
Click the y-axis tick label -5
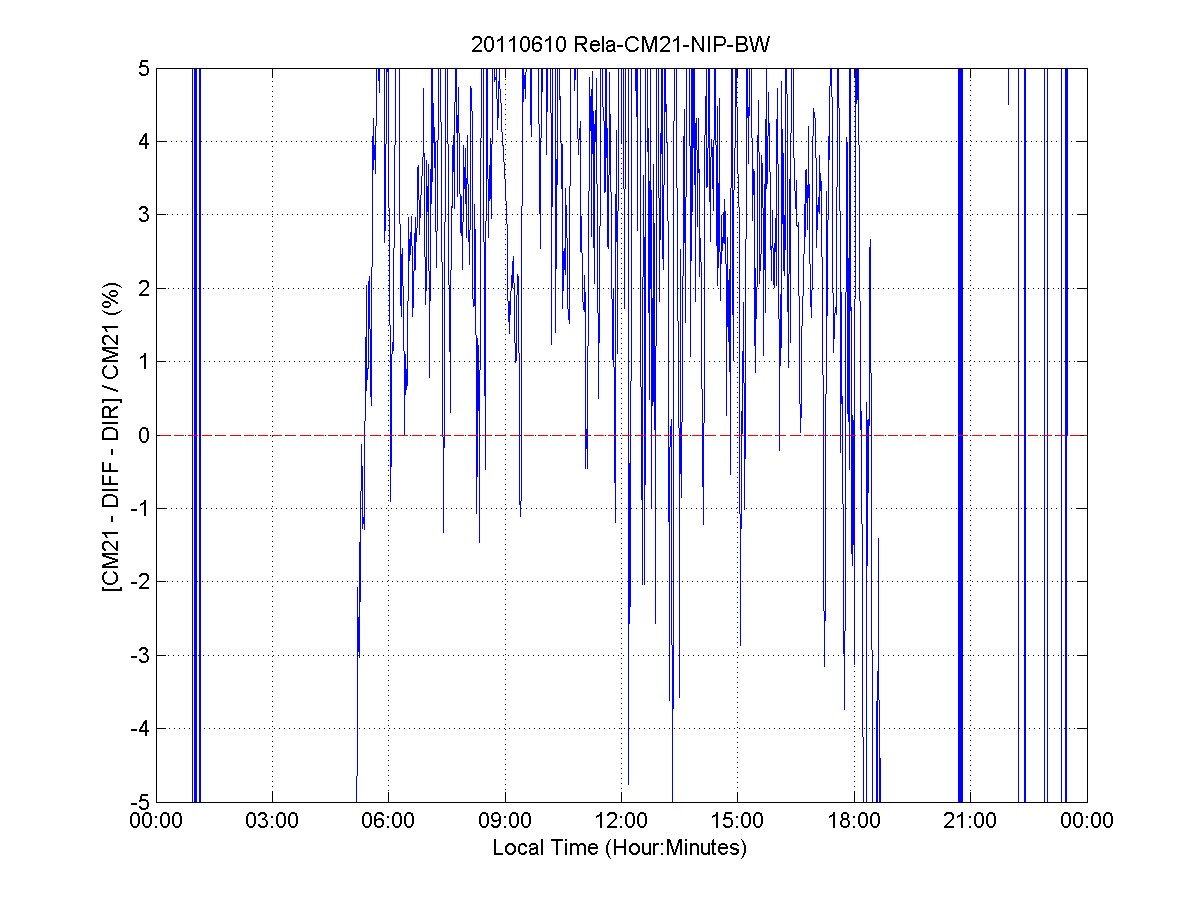(x=141, y=801)
